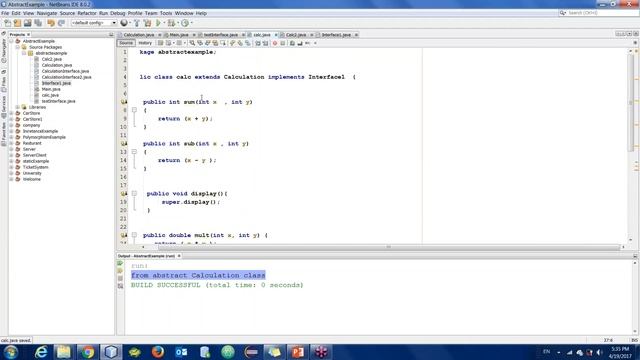Click the Undo toolbar icon

pos(51,23)
